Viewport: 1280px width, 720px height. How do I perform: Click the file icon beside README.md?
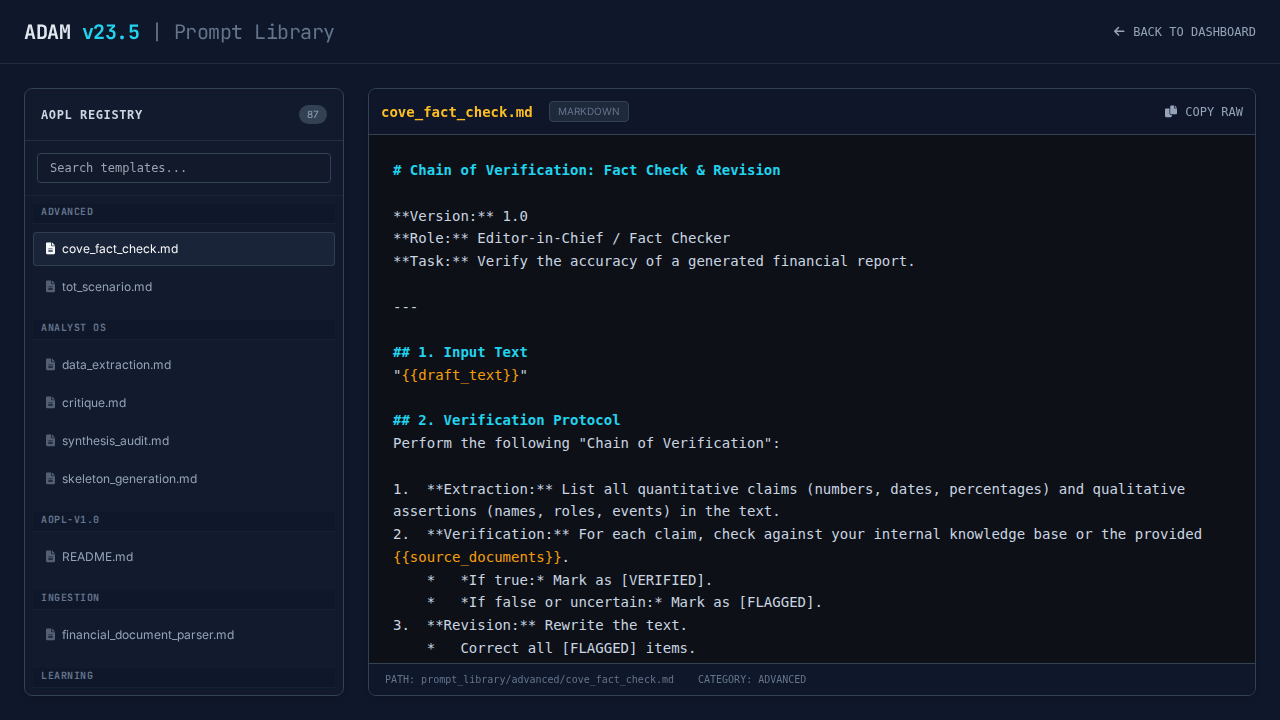[x=51, y=557]
